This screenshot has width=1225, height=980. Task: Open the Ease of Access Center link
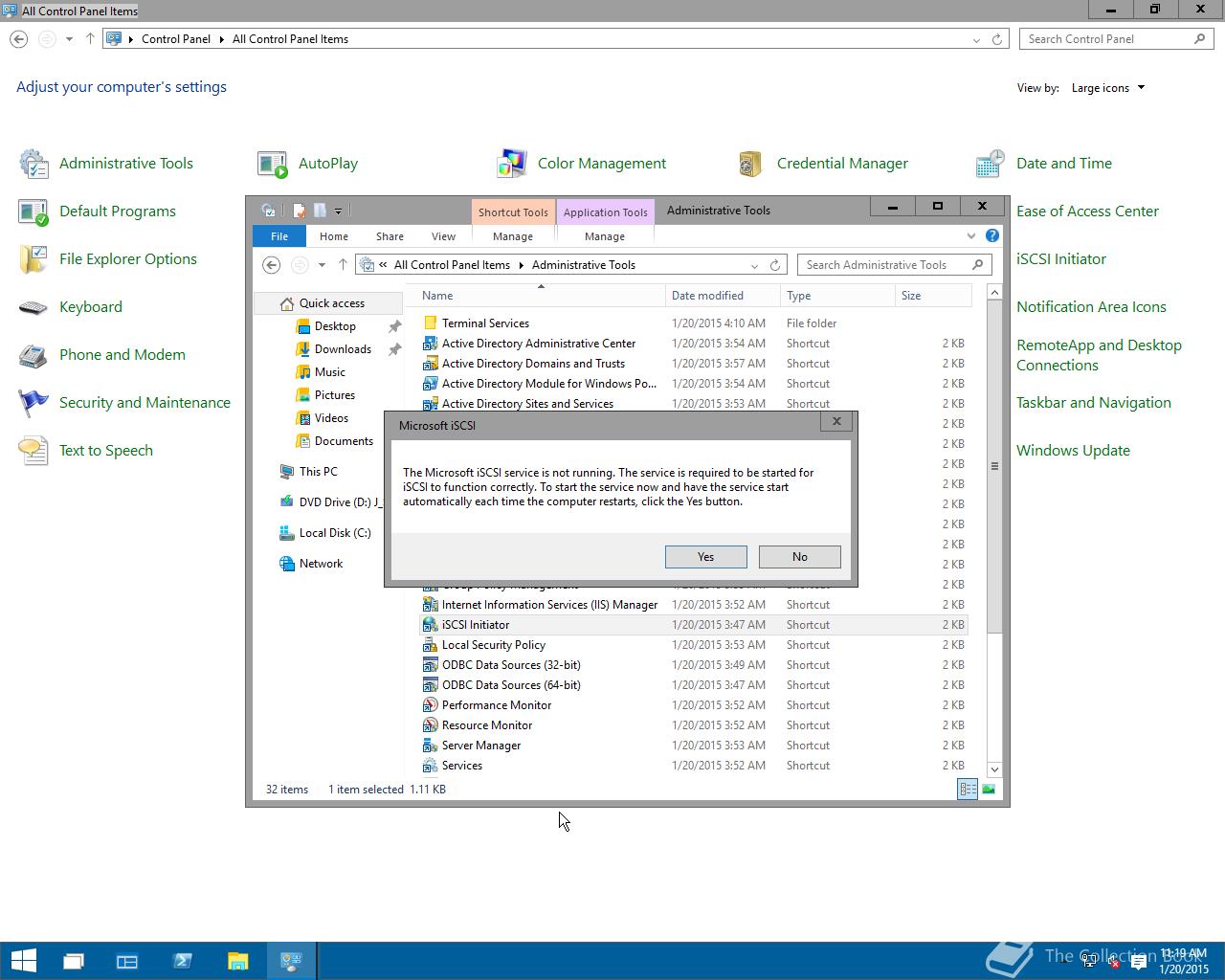[1087, 212]
